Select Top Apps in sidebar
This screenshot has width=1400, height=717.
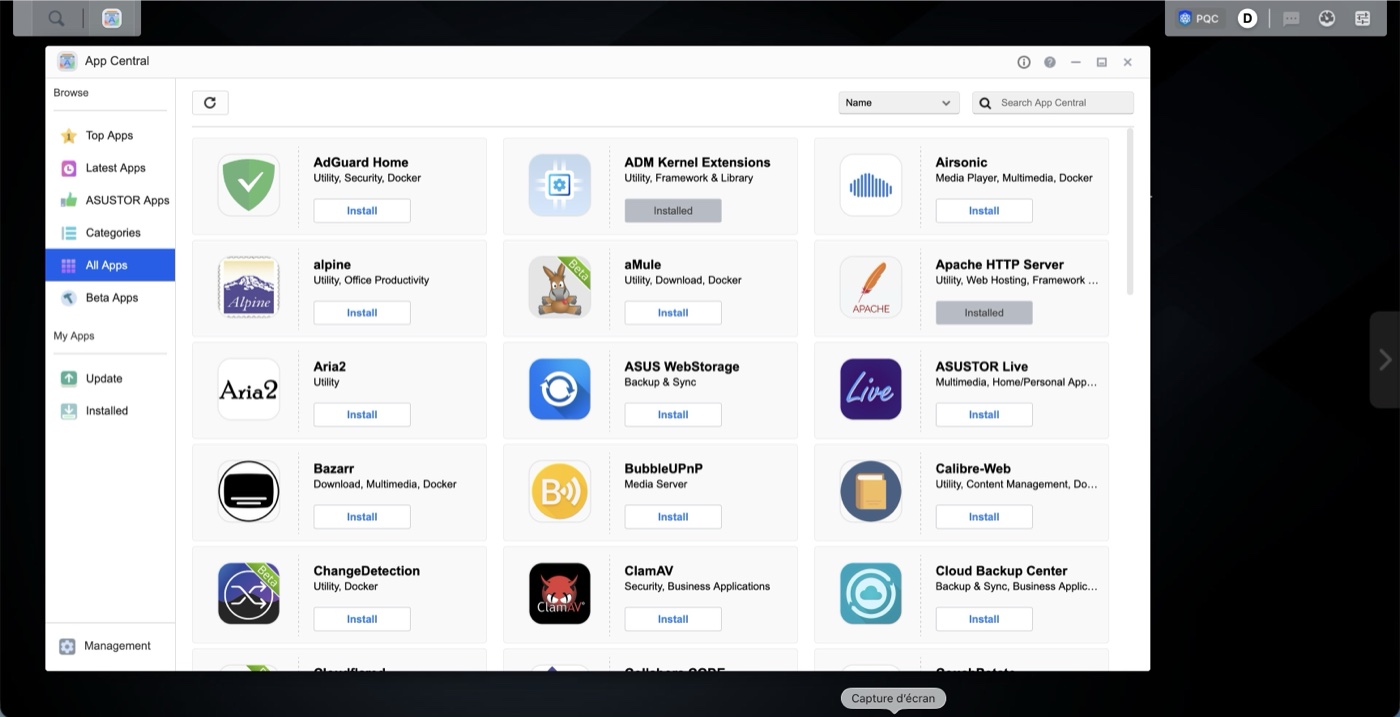click(110, 135)
